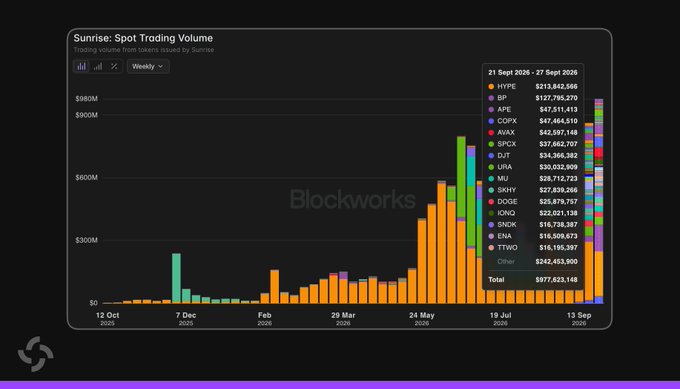Click the SNDK value $16,738,387

click(558, 225)
